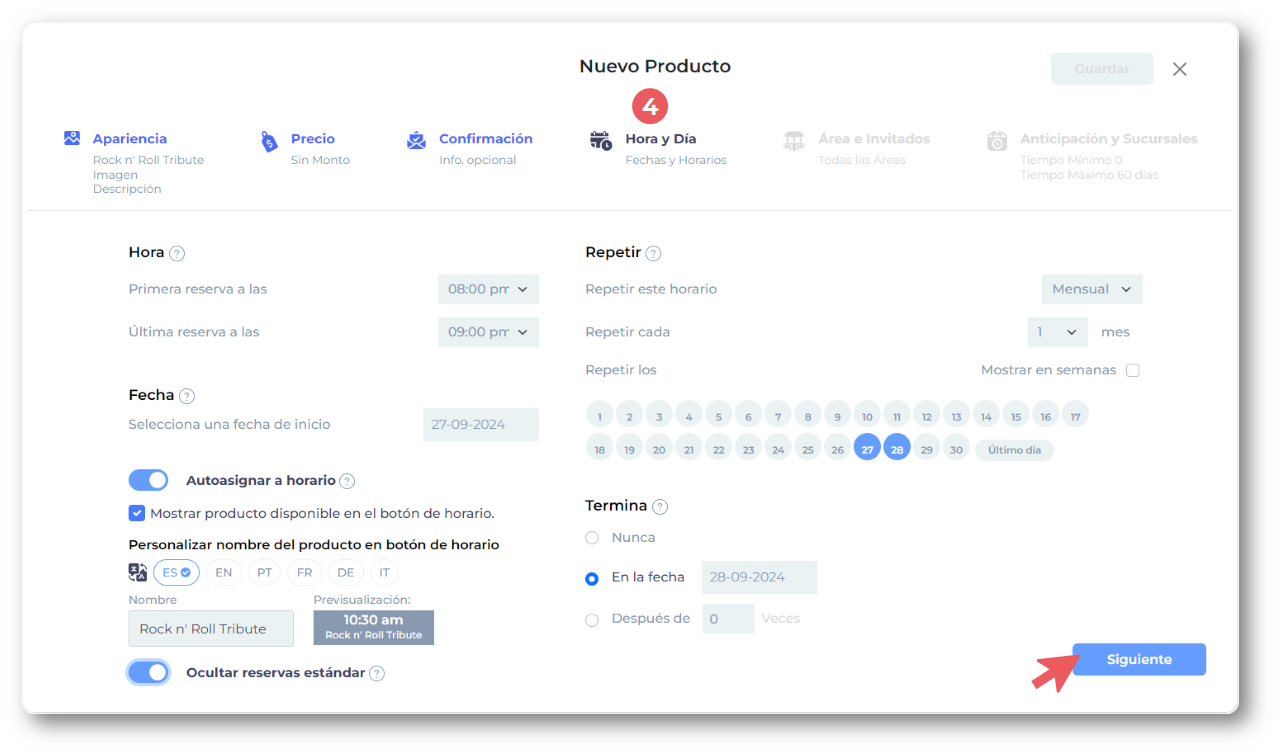Select day 1 in the month grid

point(599,417)
